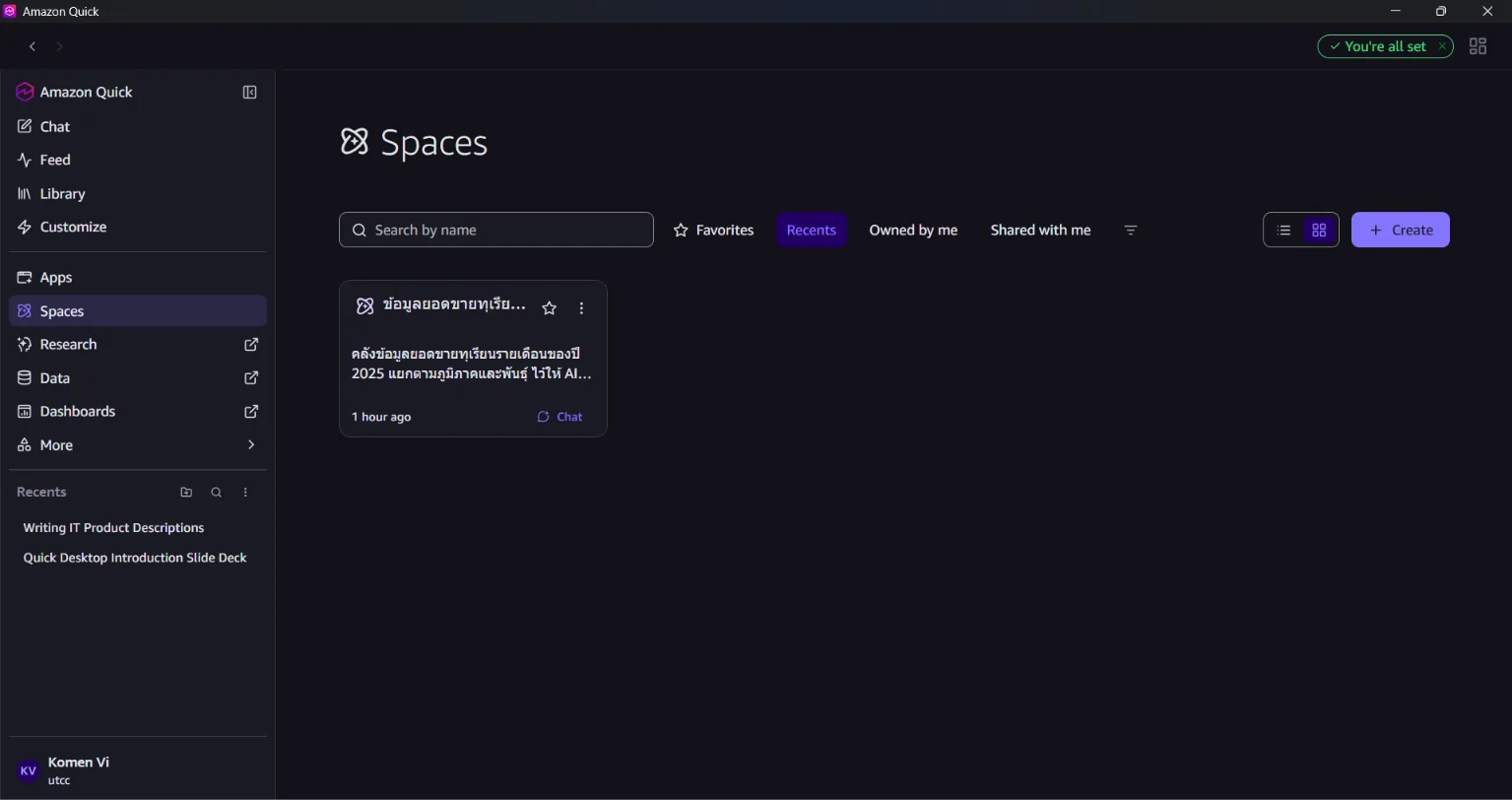
Task: Open Library in the sidebar
Action: [x=138, y=194]
